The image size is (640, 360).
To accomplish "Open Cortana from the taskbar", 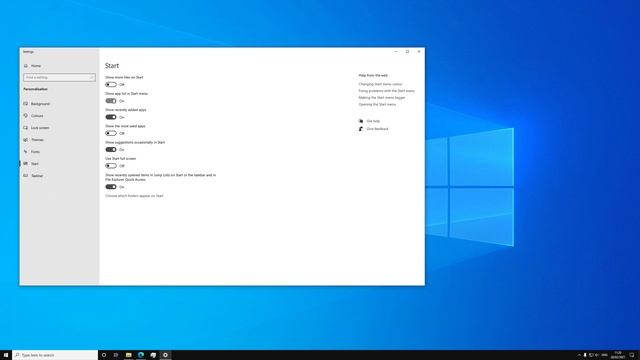I will [x=104, y=355].
